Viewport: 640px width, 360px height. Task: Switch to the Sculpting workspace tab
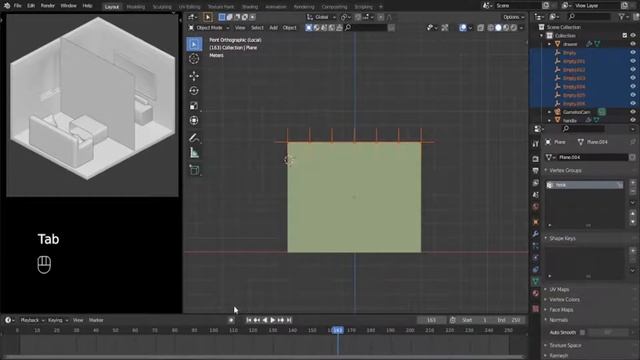tap(162, 7)
